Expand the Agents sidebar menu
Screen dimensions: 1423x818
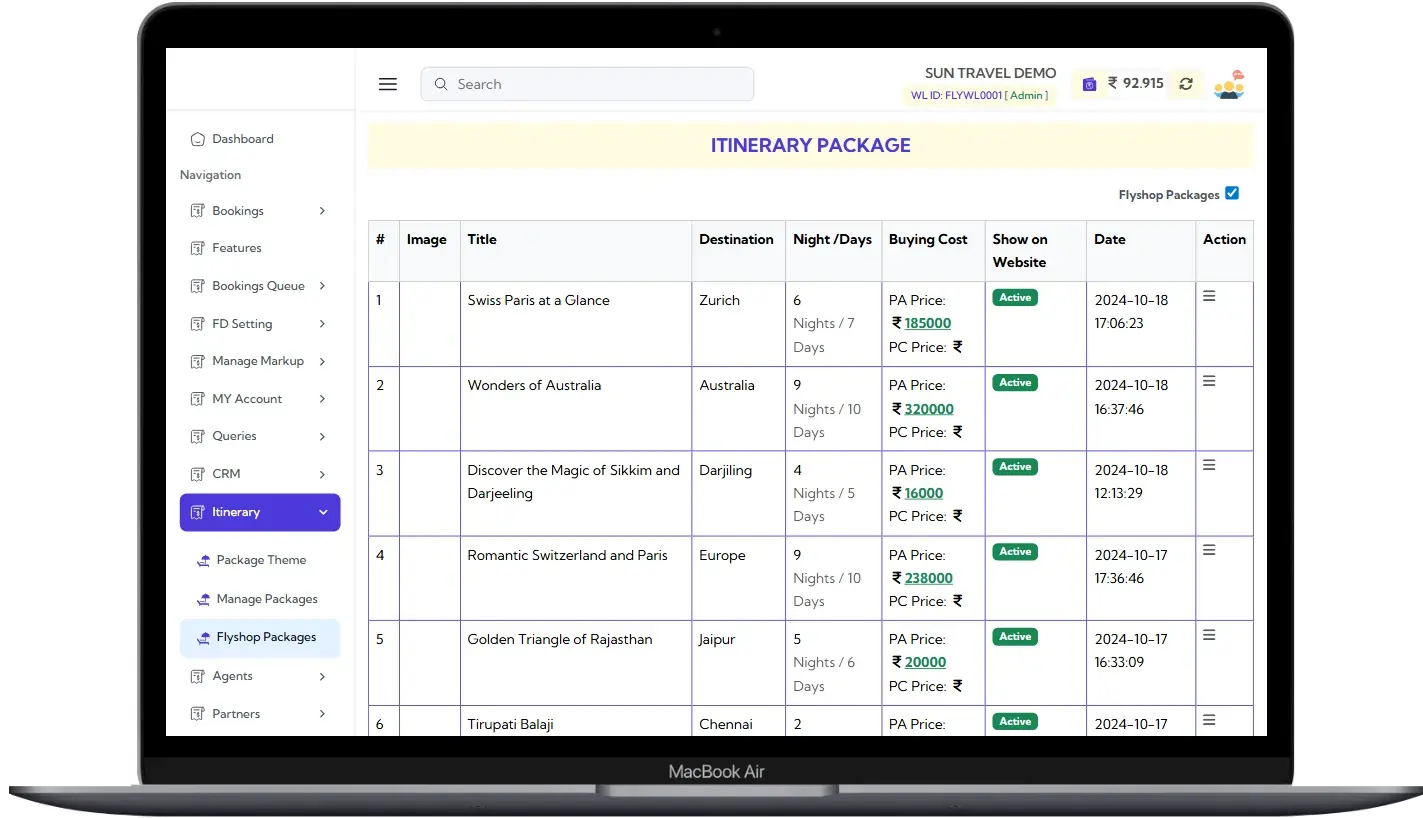click(x=322, y=677)
